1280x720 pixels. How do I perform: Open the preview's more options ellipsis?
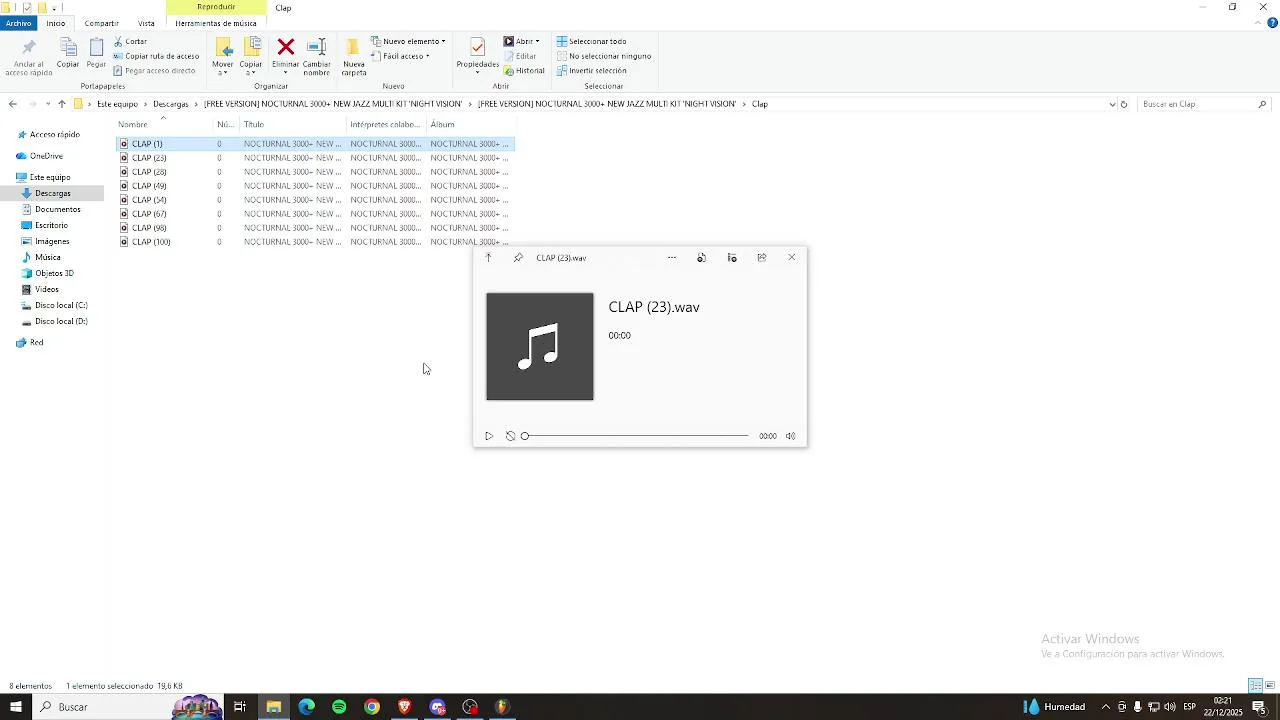click(672, 258)
